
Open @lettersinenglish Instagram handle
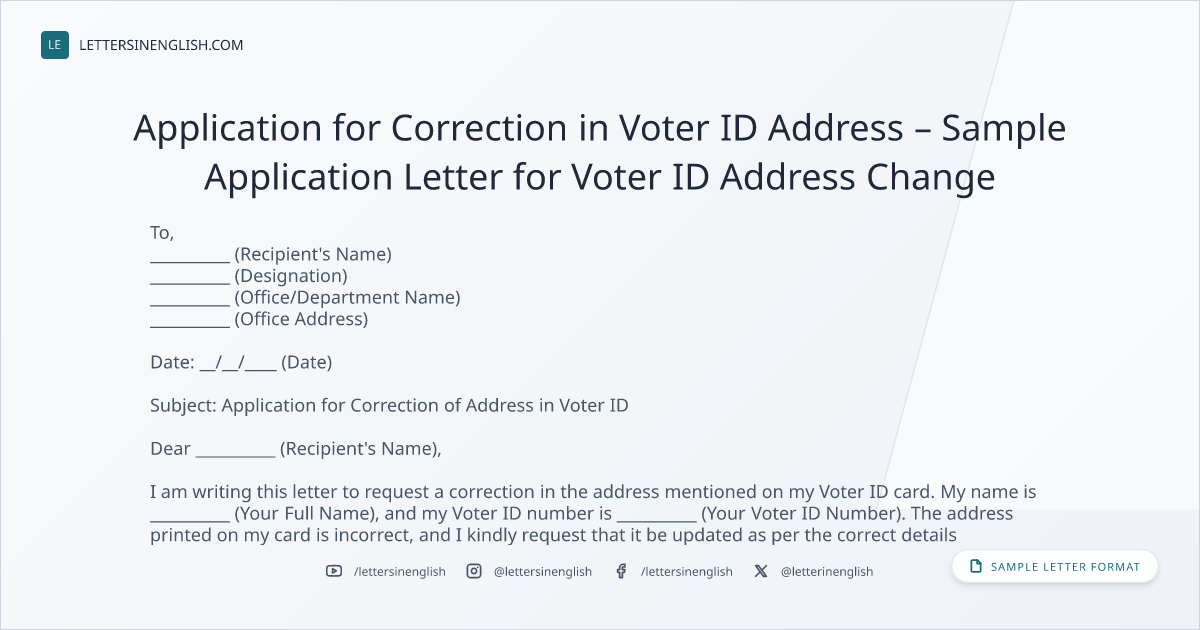[543, 571]
